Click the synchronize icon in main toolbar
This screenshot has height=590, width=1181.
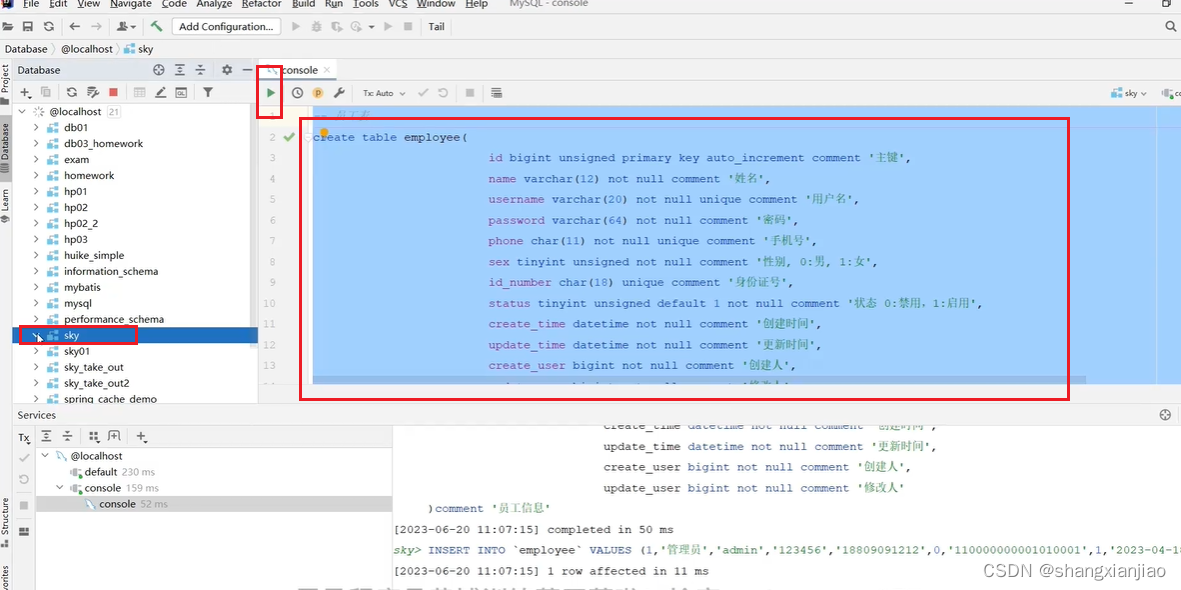tap(49, 26)
